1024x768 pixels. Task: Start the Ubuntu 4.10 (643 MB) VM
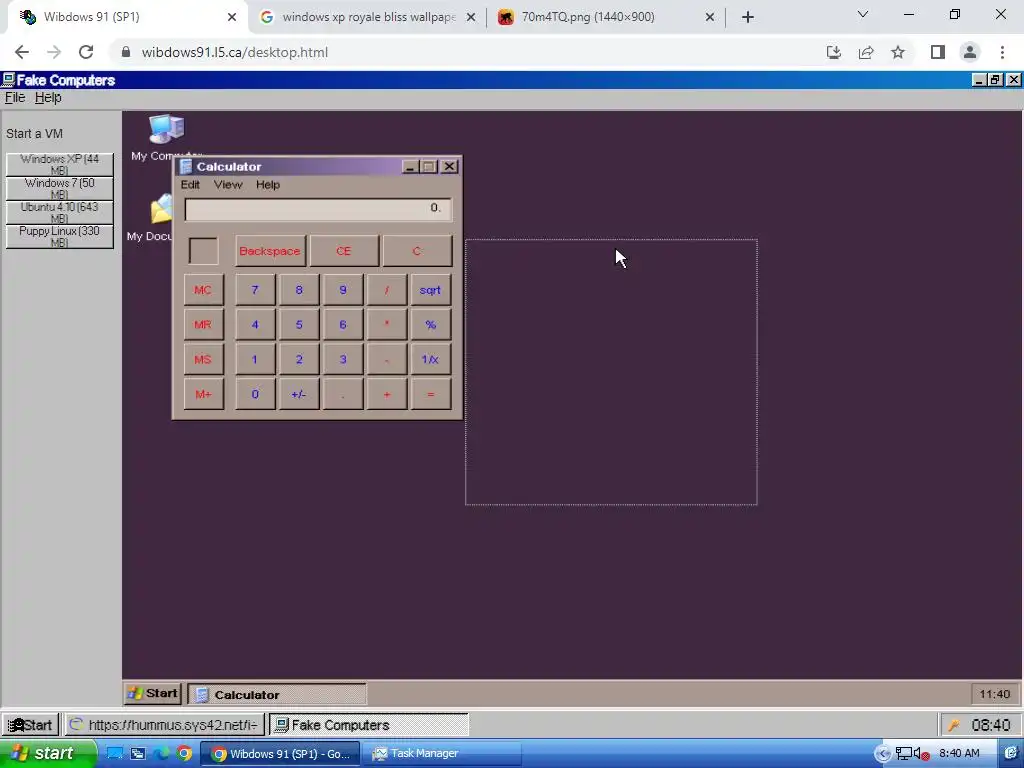[x=59, y=213]
